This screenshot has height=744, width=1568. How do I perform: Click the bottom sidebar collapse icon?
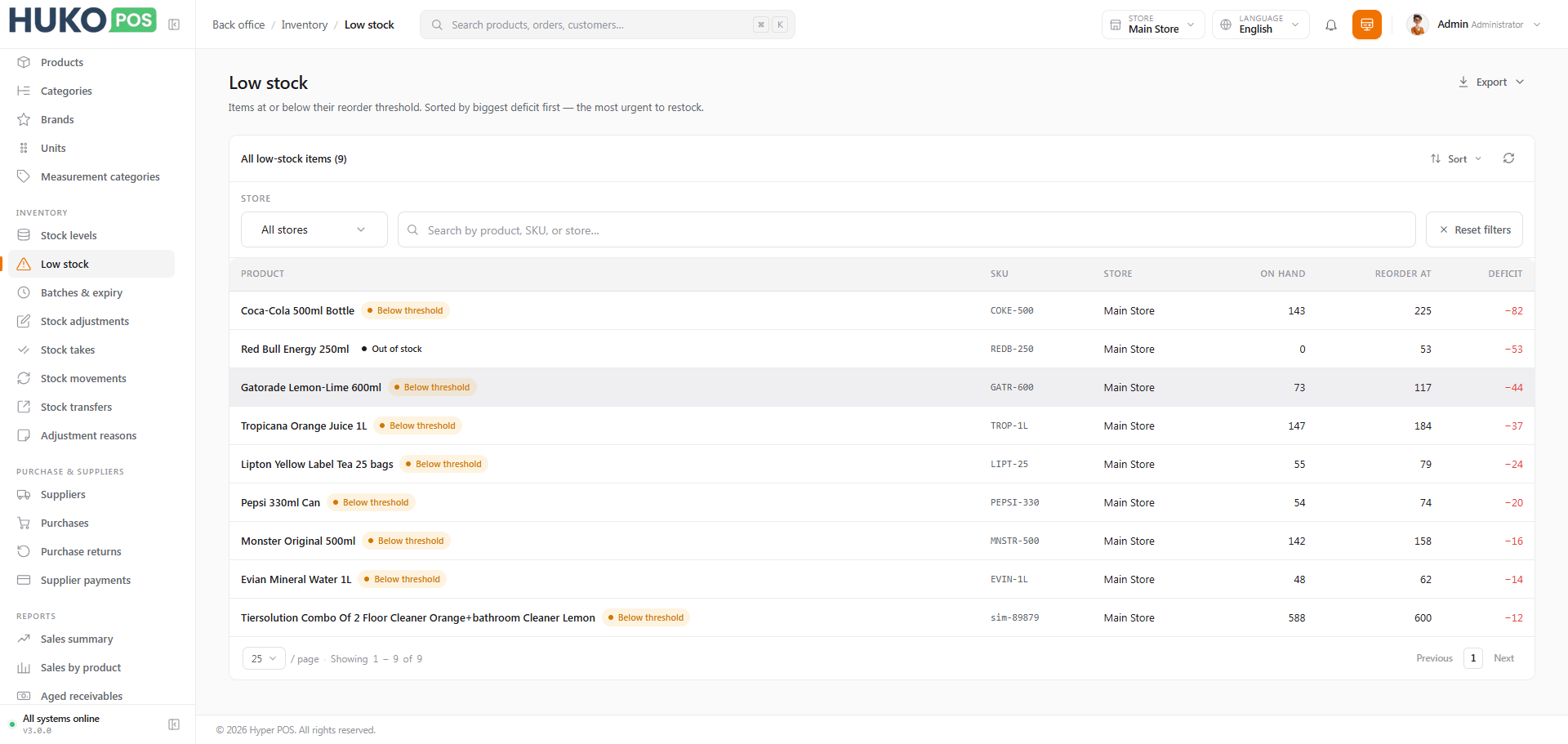coord(174,724)
